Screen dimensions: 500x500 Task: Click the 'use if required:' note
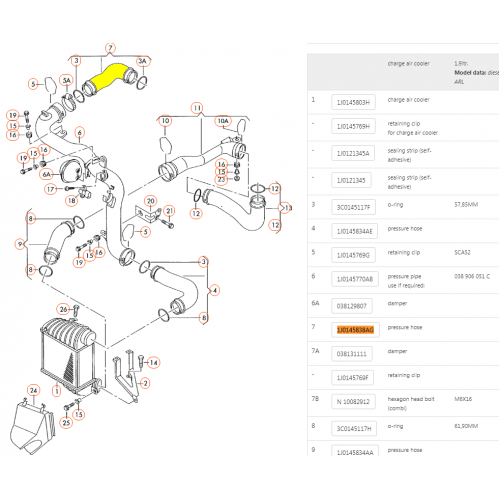click(x=406, y=285)
